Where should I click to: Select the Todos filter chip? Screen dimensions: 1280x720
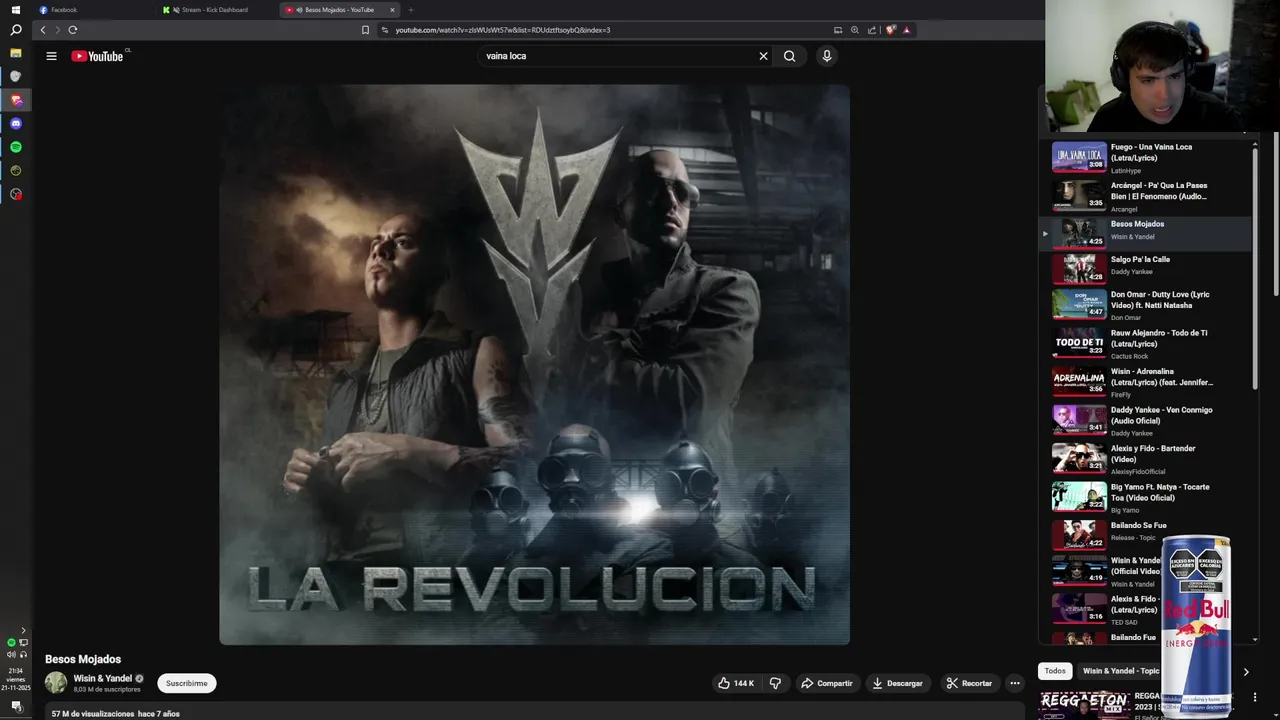coord(1055,671)
